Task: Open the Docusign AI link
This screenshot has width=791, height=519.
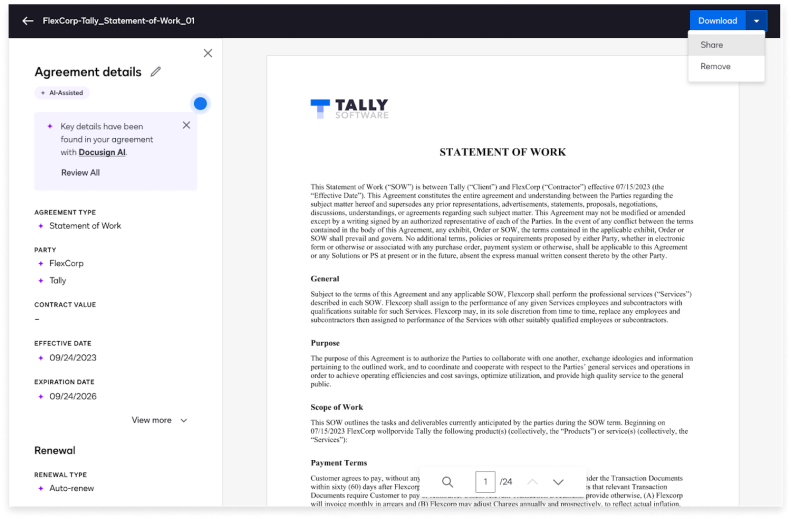Action: coord(102,152)
